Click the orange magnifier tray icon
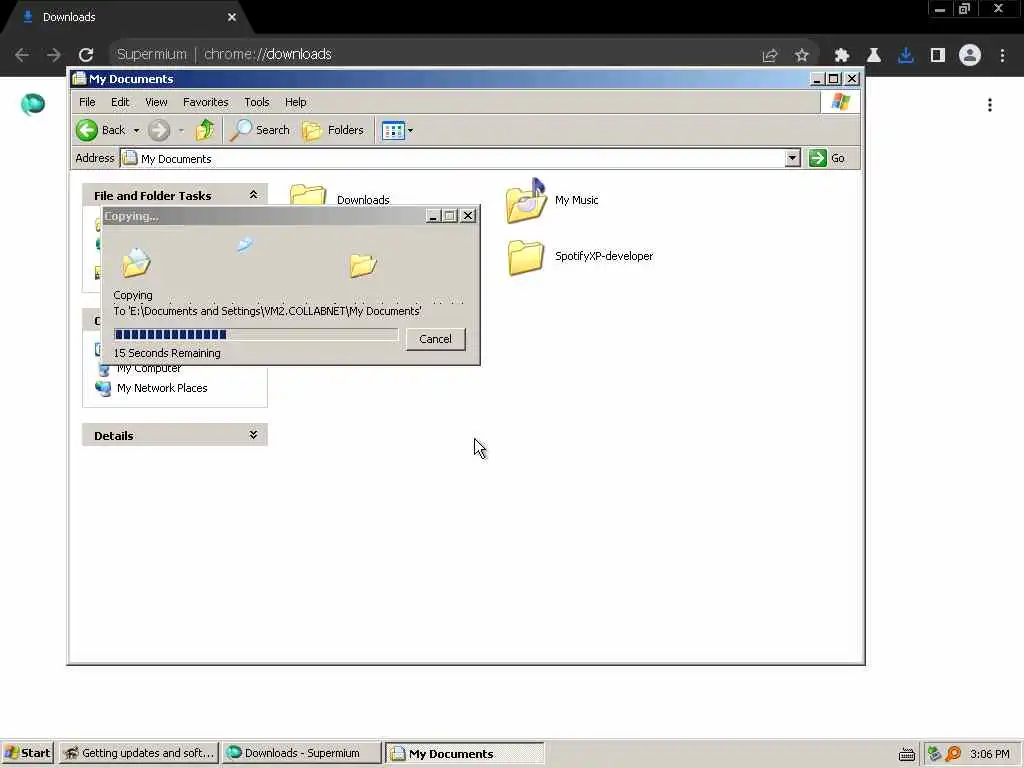This screenshot has height=768, width=1024. coord(953,754)
